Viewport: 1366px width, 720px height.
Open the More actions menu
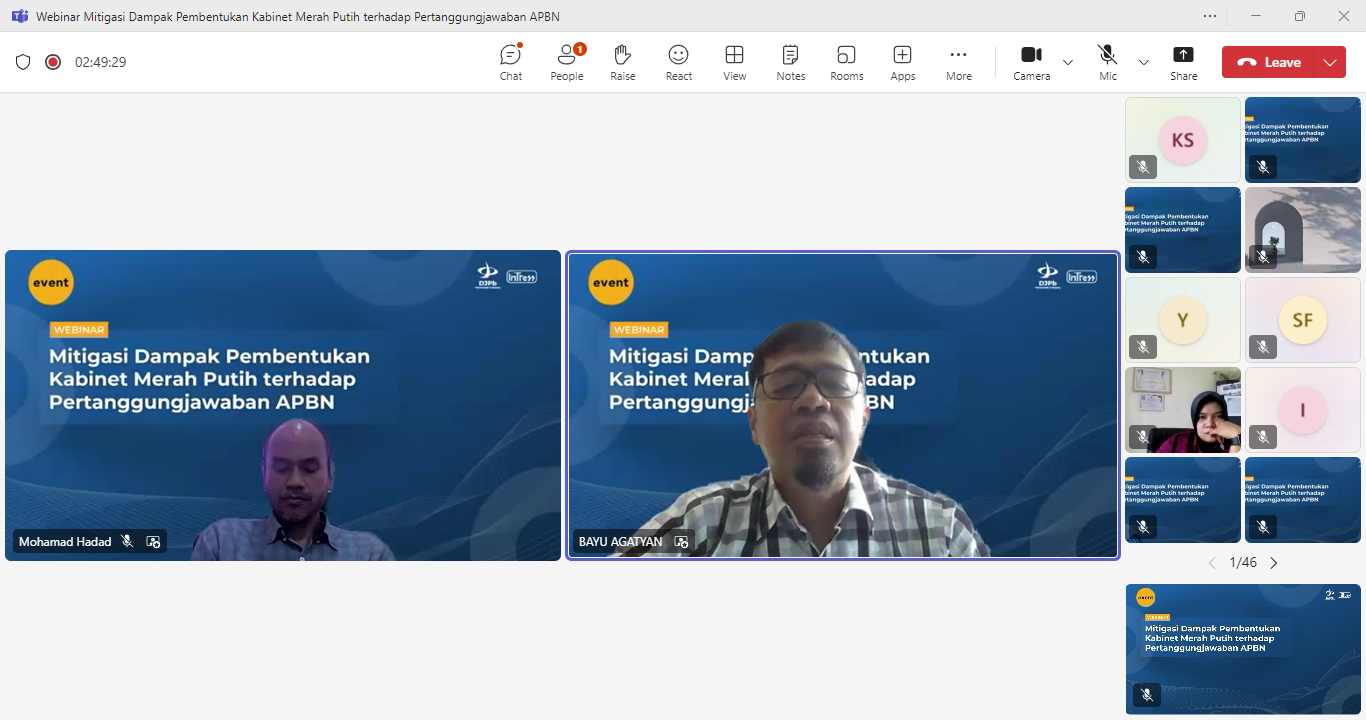[x=959, y=62]
